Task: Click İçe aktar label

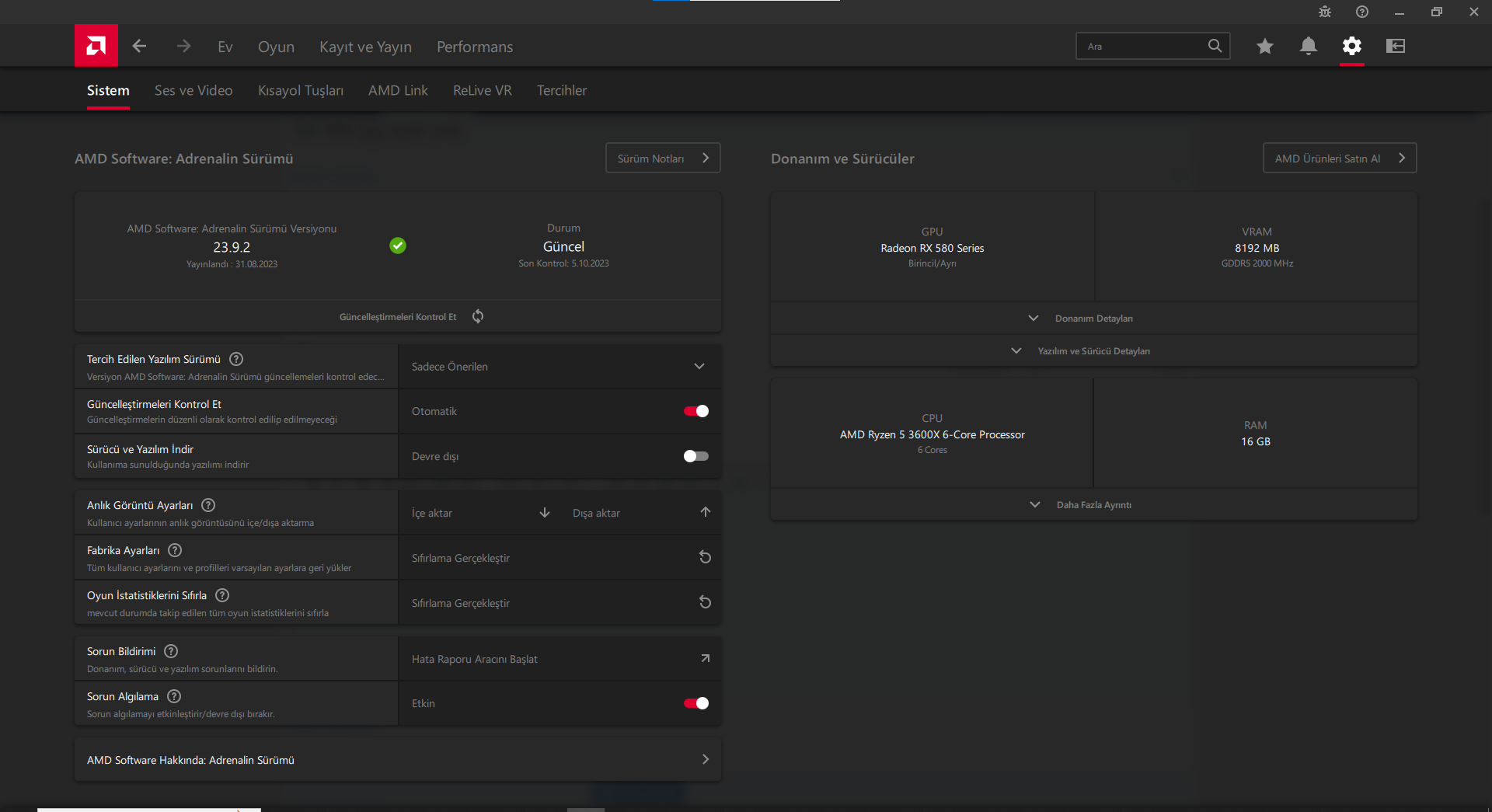Action: click(432, 513)
